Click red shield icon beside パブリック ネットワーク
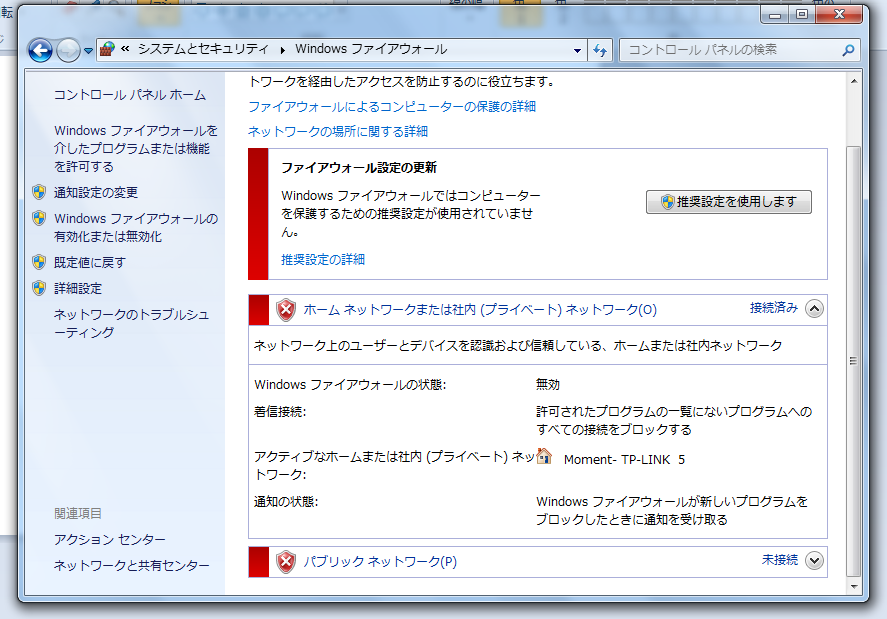 286,562
